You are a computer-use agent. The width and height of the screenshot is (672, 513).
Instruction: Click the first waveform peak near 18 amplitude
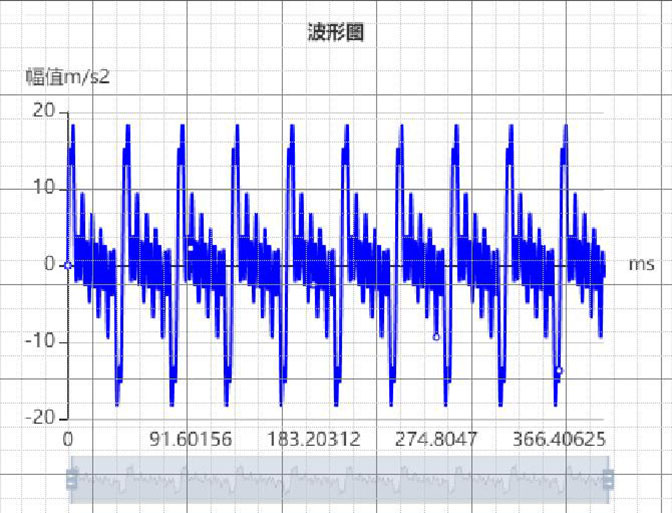pos(73,127)
